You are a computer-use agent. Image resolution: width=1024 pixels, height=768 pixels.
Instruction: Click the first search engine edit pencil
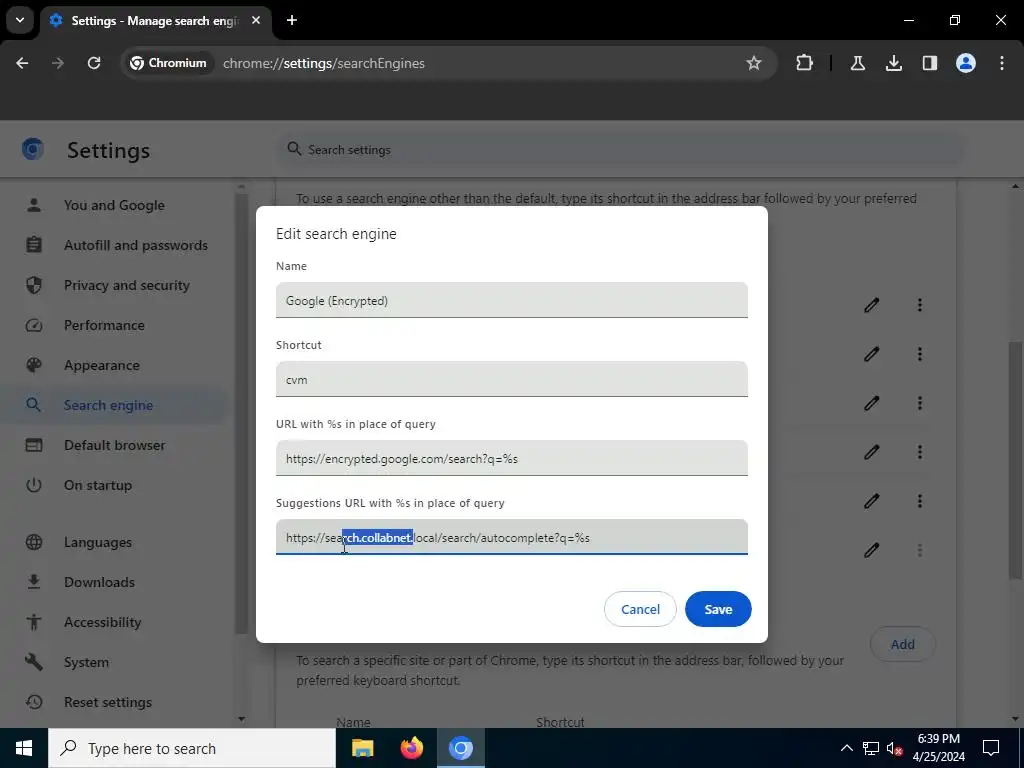tap(871, 305)
